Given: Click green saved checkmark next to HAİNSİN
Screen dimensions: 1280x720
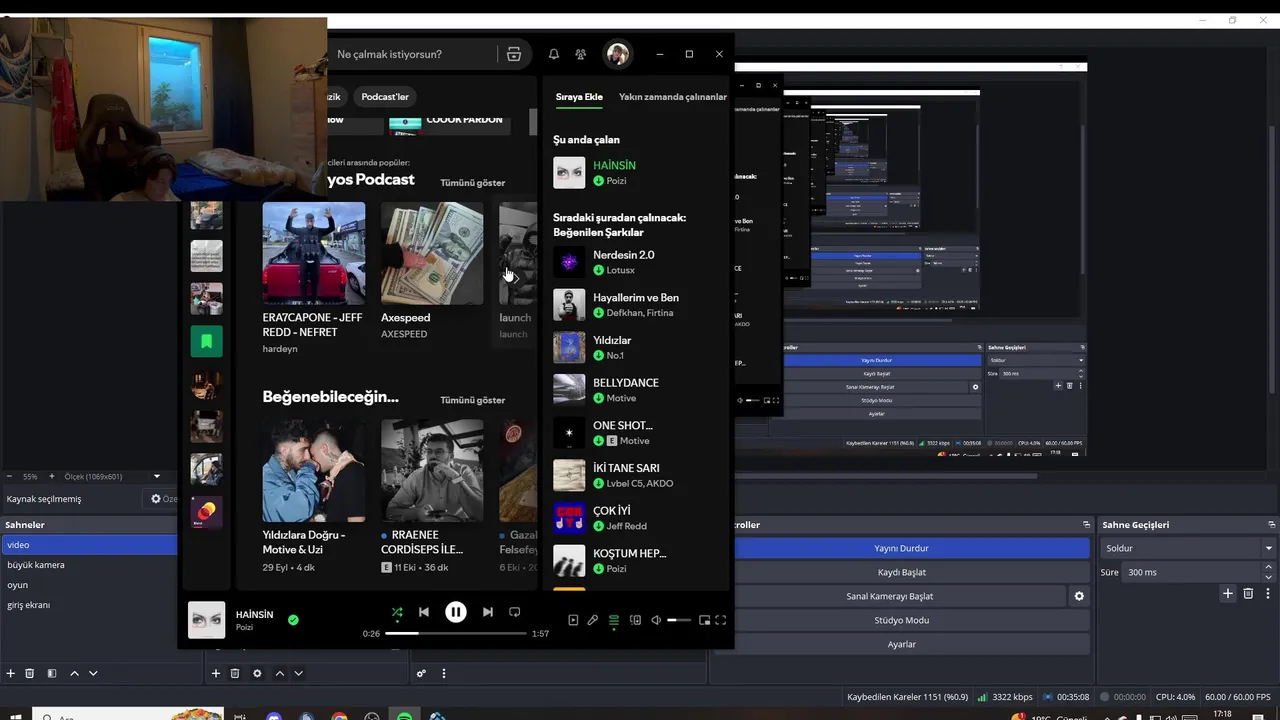Looking at the screenshot, I should pyautogui.click(x=293, y=620).
